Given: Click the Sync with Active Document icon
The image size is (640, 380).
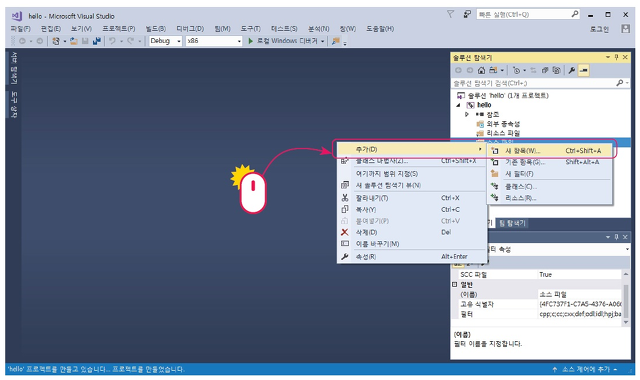Looking at the screenshot, I should pos(533,70).
